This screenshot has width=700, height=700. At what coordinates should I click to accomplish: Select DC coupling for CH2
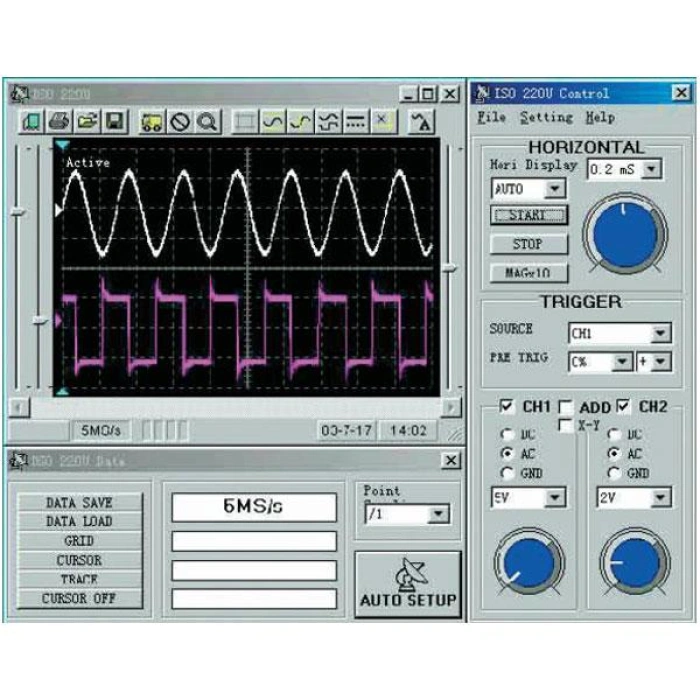(x=614, y=434)
